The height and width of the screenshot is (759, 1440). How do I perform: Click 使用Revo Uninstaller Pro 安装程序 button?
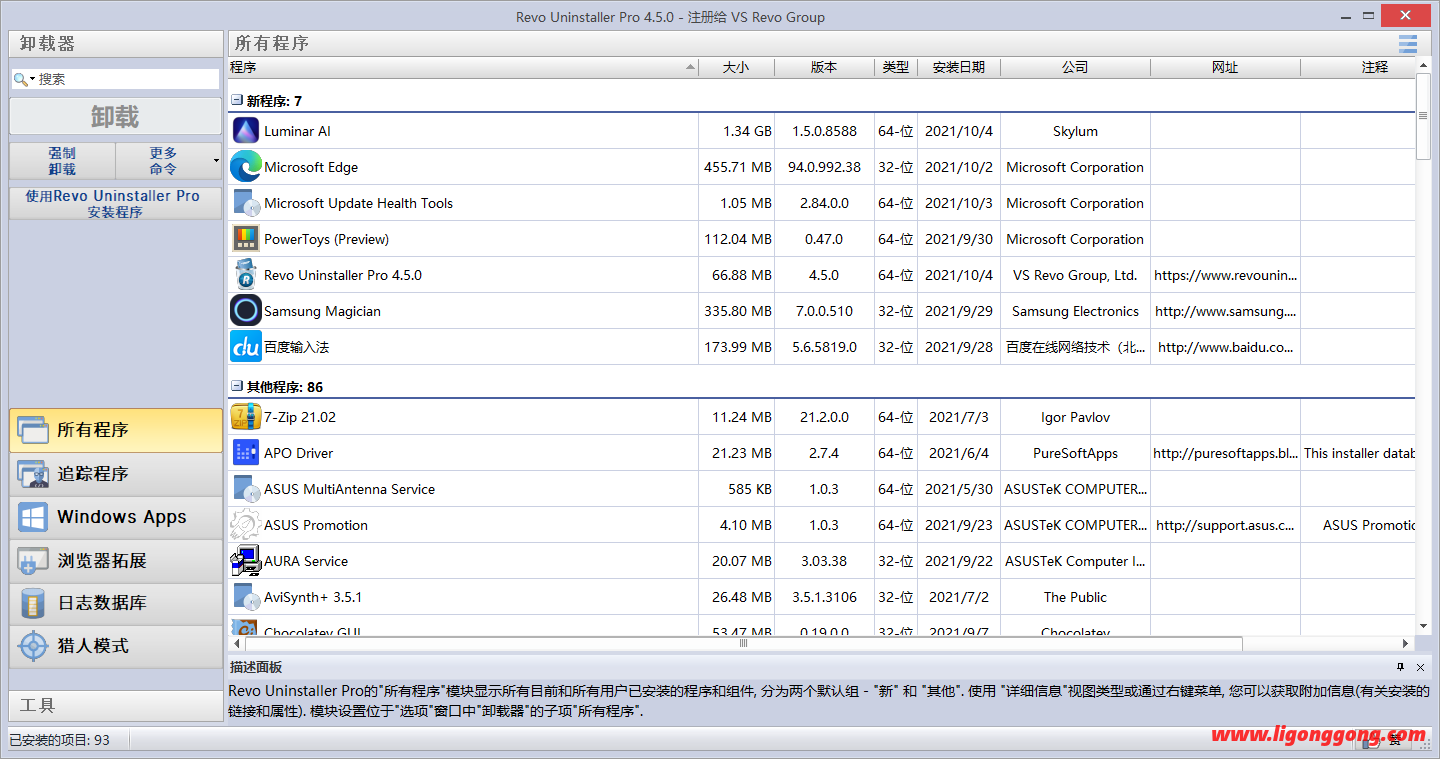pyautogui.click(x=116, y=204)
